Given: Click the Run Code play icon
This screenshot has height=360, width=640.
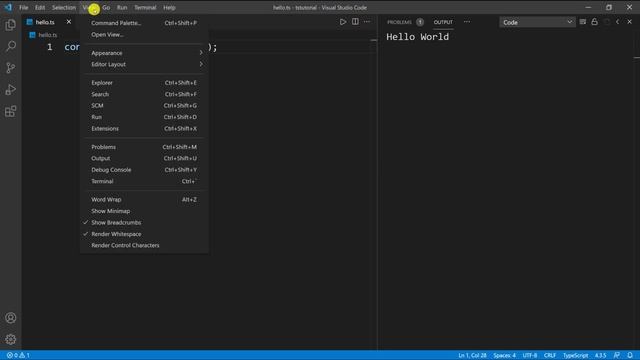Looking at the screenshot, I should 343,22.
